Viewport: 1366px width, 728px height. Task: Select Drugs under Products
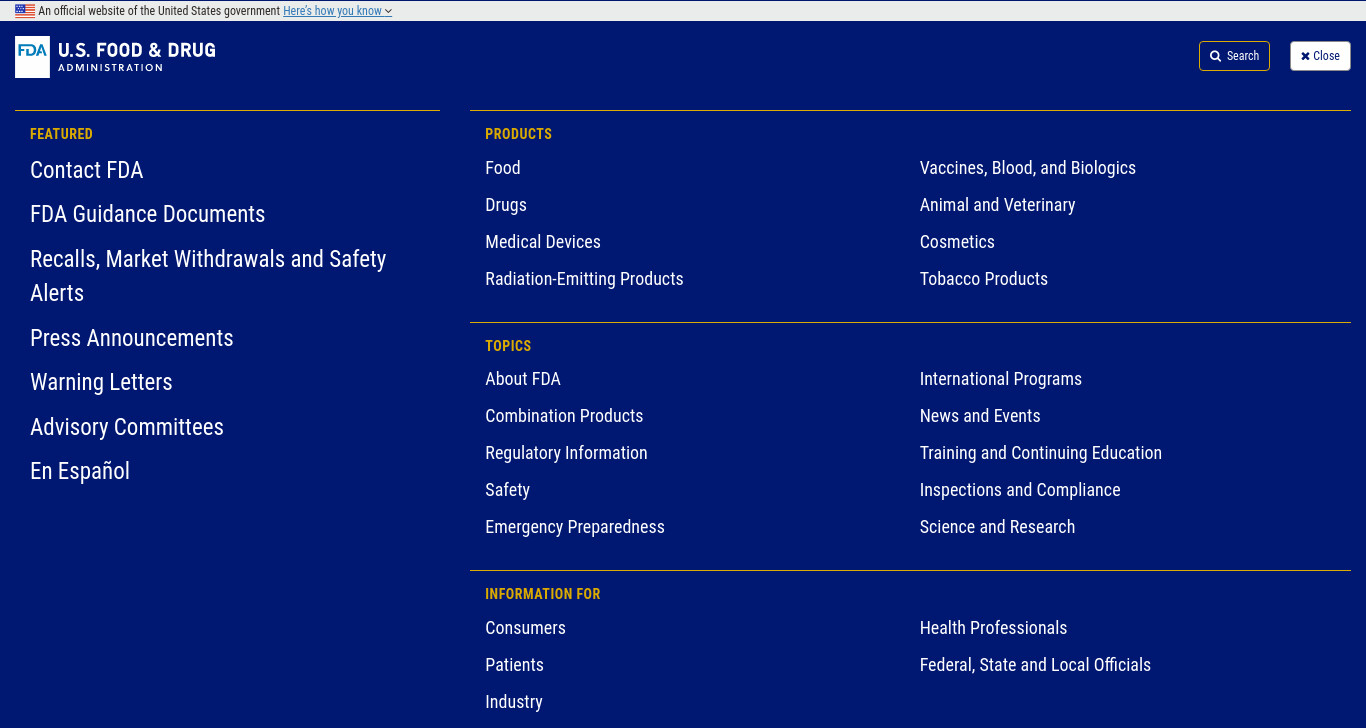(506, 205)
